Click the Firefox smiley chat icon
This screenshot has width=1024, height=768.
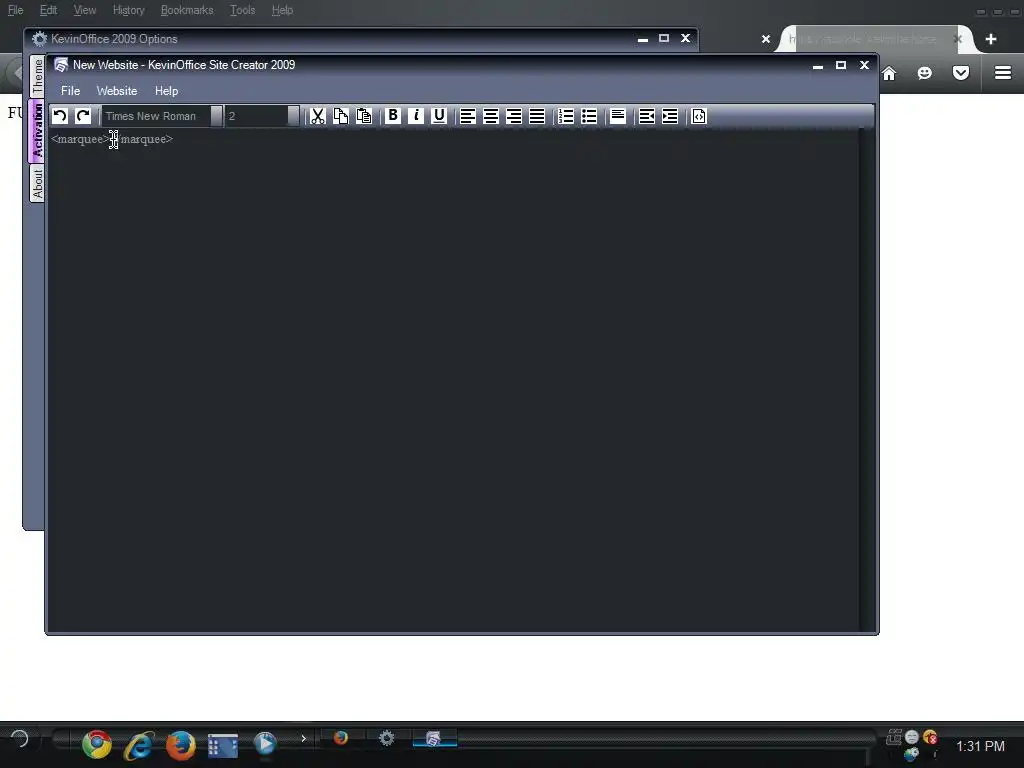[925, 73]
